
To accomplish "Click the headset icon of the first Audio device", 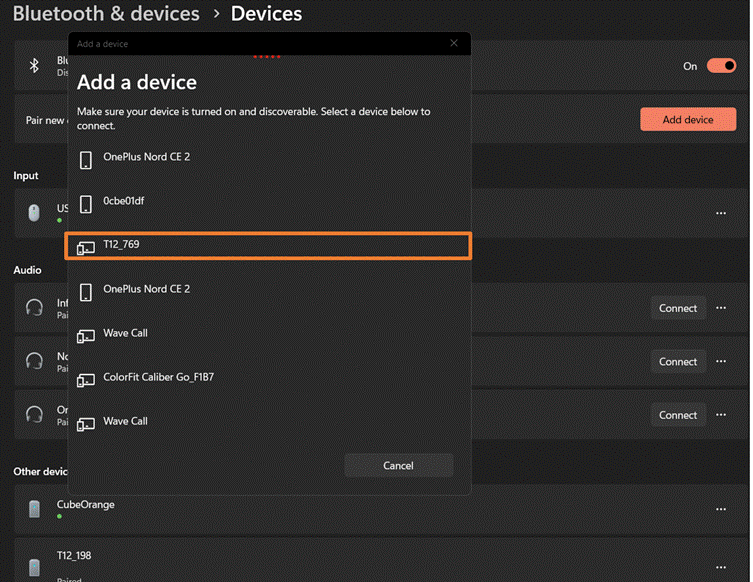I will tap(35, 308).
